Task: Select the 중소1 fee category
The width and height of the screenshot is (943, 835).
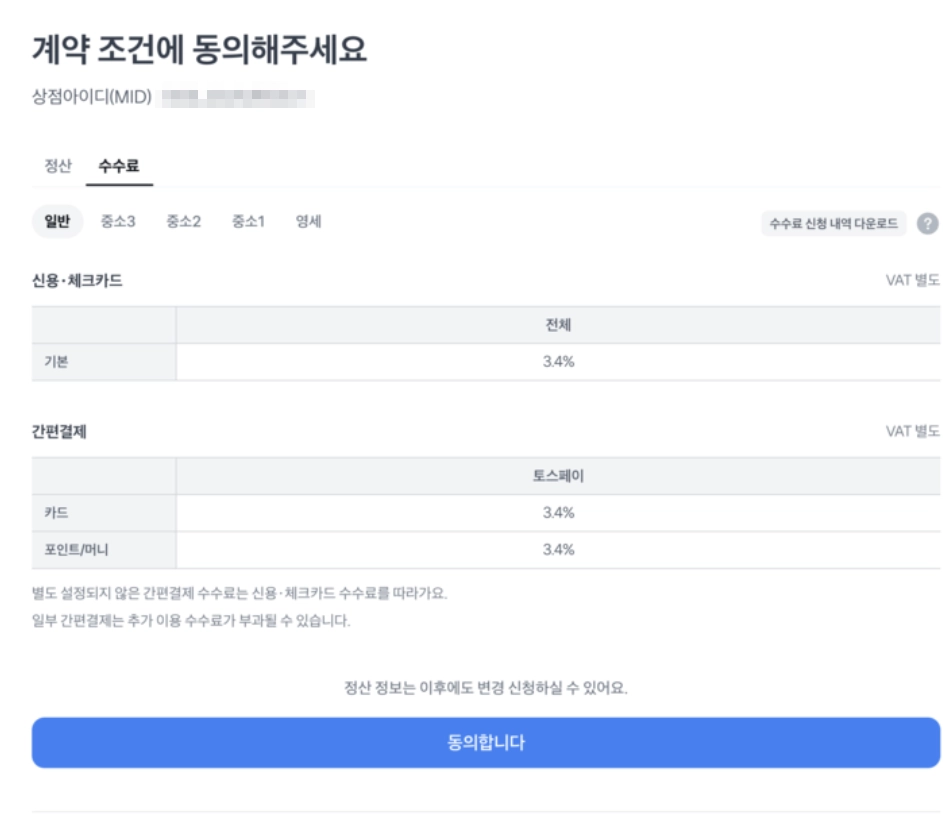Action: point(248,222)
